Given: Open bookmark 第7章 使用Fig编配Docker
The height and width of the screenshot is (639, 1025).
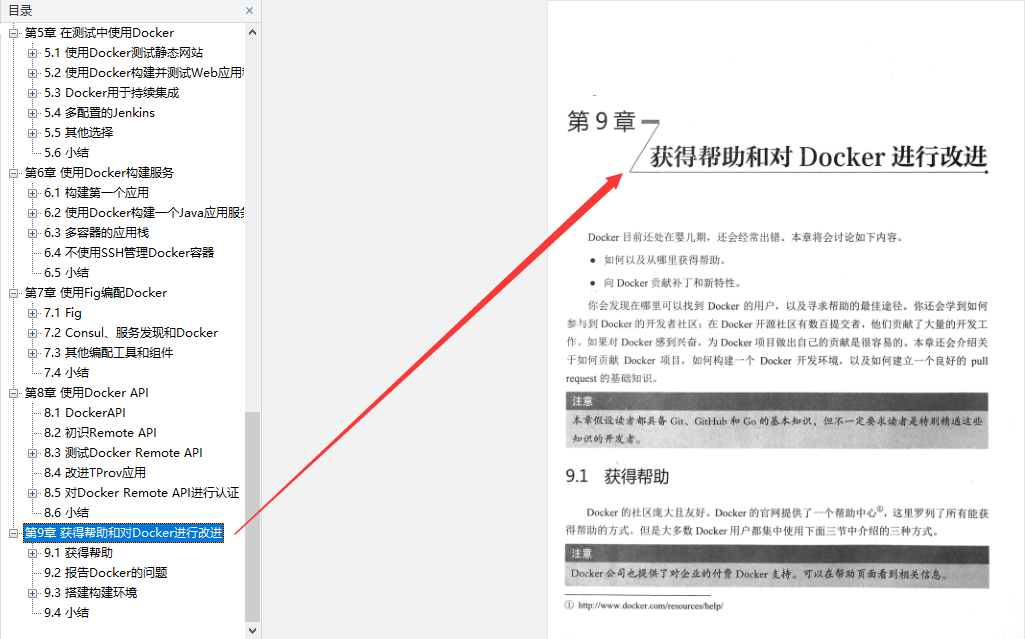Looking at the screenshot, I should 96,293.
